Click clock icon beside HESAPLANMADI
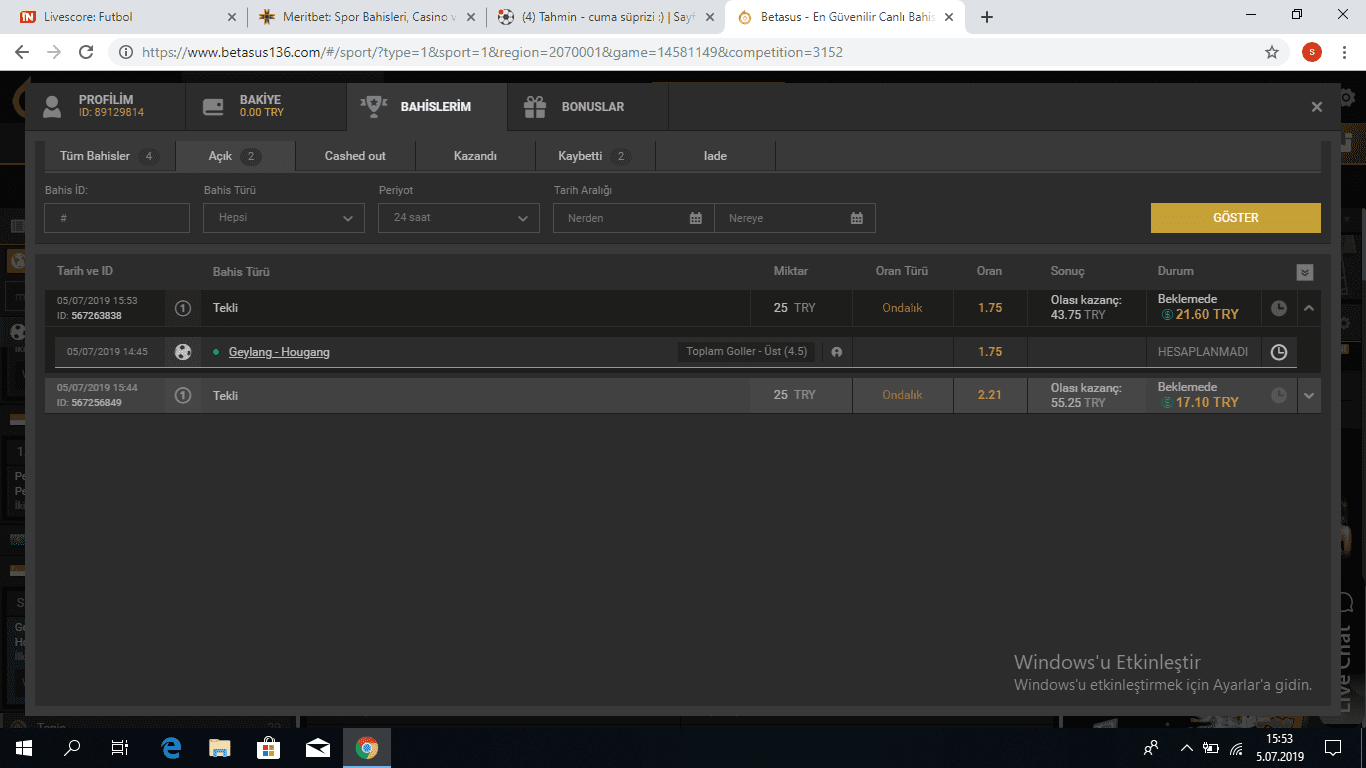 1279,352
